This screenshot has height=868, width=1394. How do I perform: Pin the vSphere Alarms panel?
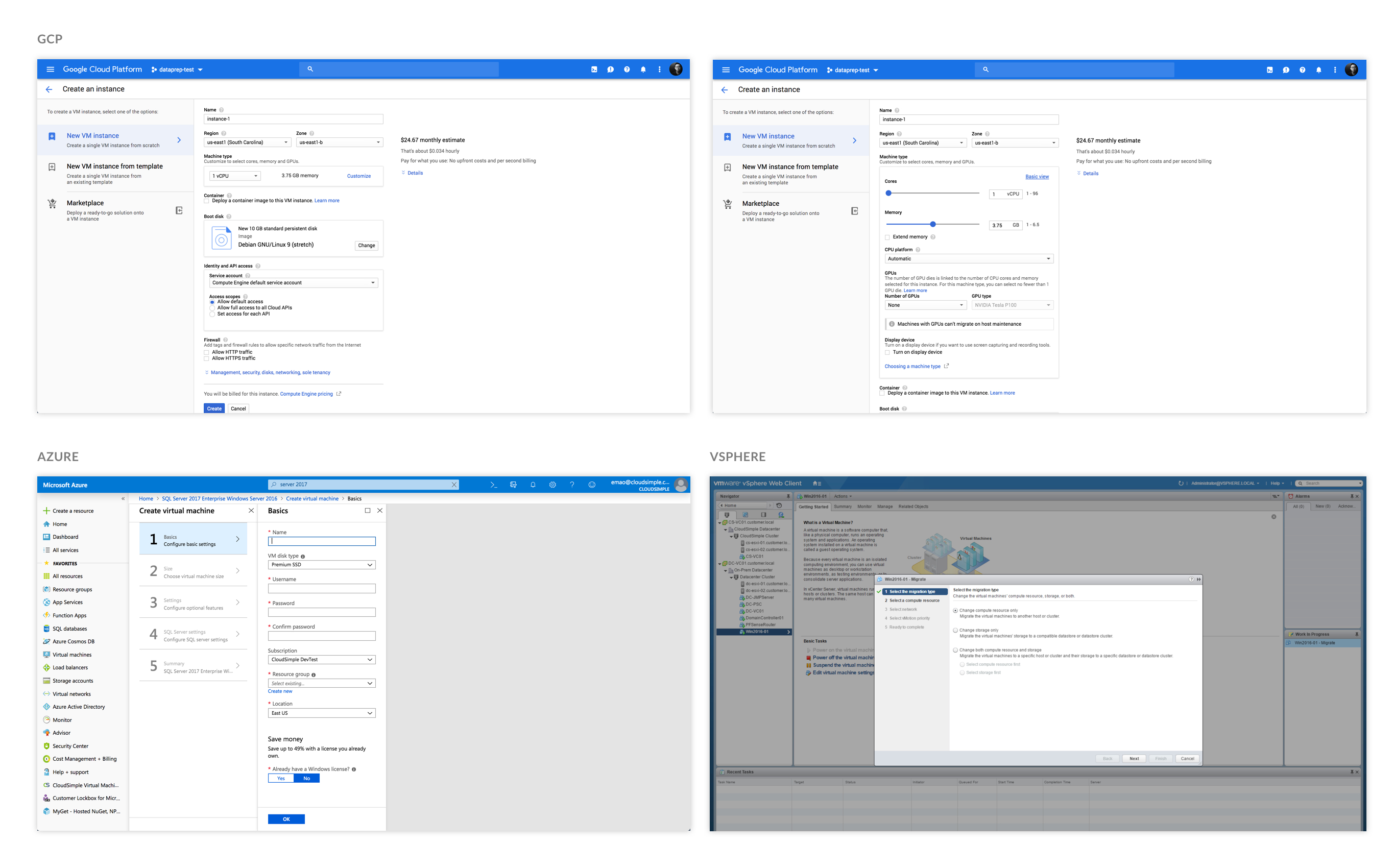coord(1352,496)
